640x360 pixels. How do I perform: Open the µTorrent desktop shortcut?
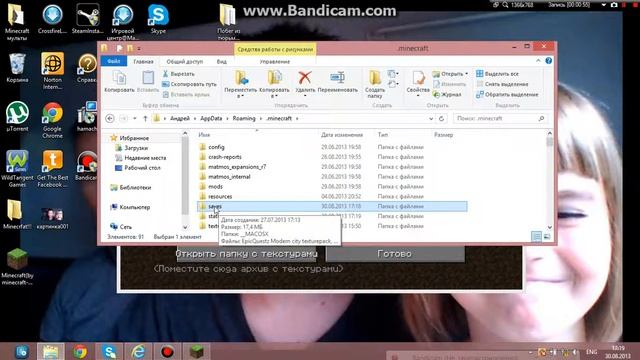pyautogui.click(x=17, y=116)
